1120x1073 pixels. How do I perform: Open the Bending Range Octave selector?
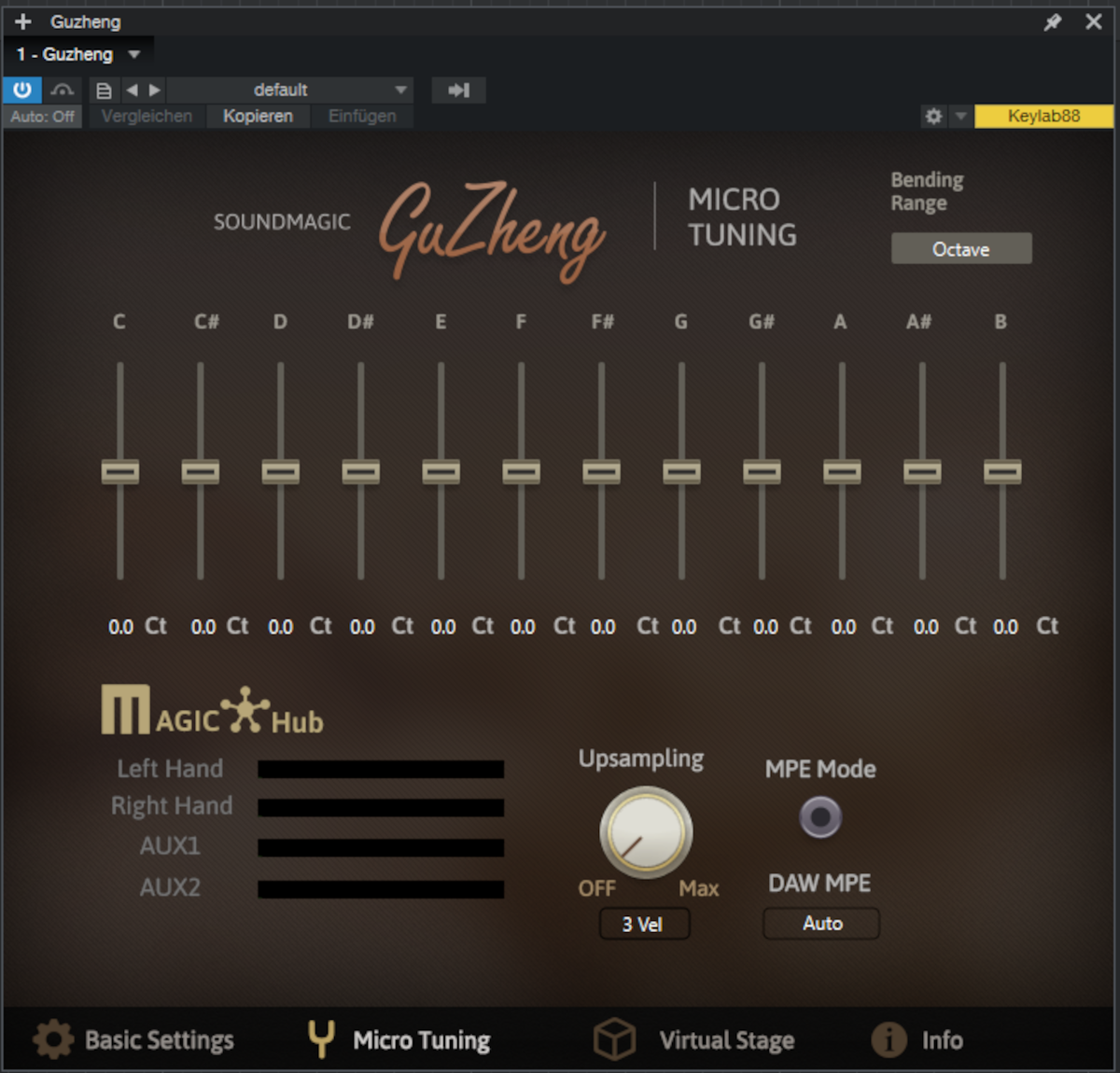click(961, 249)
